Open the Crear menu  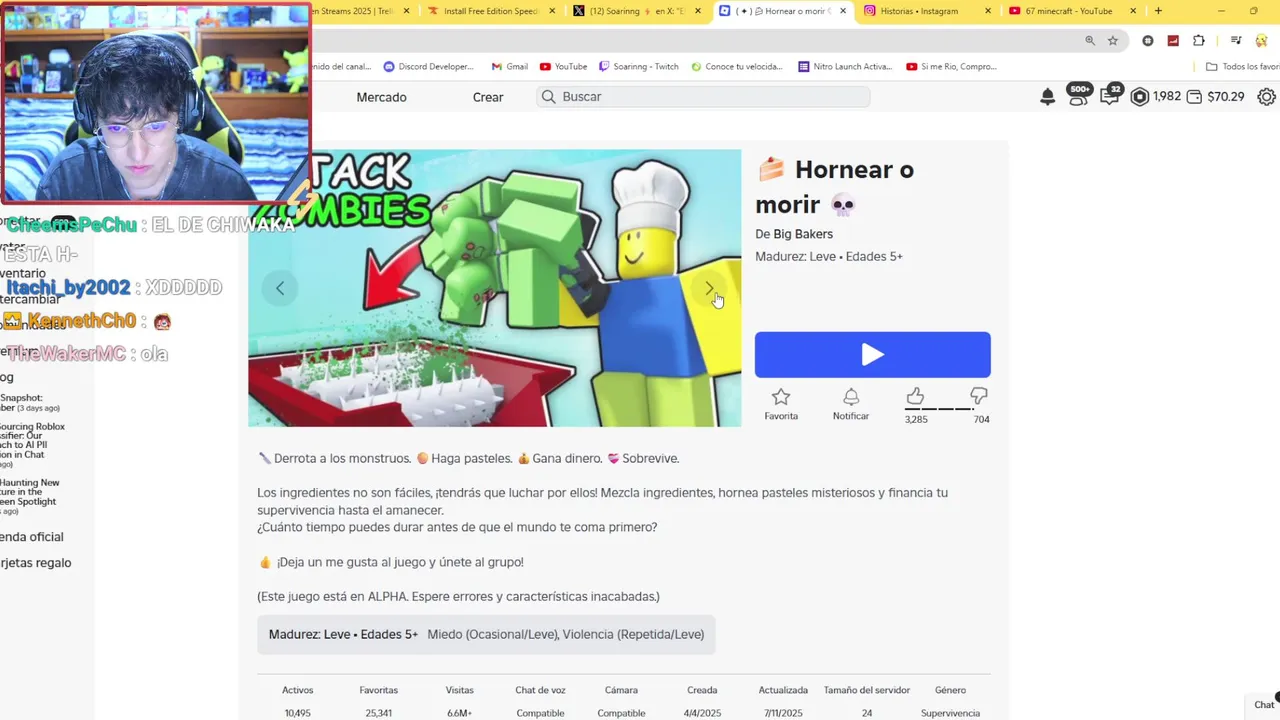488,97
